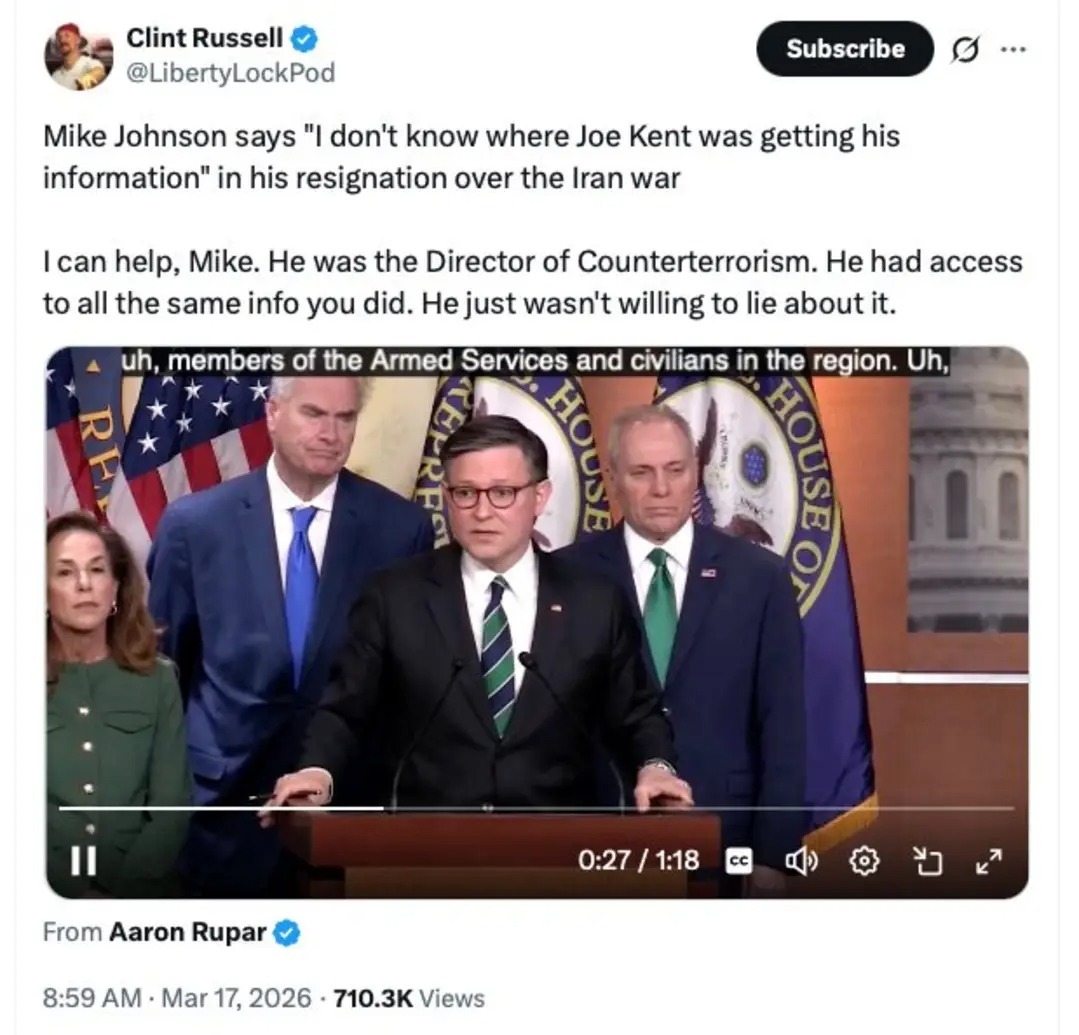
Task: Open the three-dot more options menu
Action: click(x=1013, y=49)
